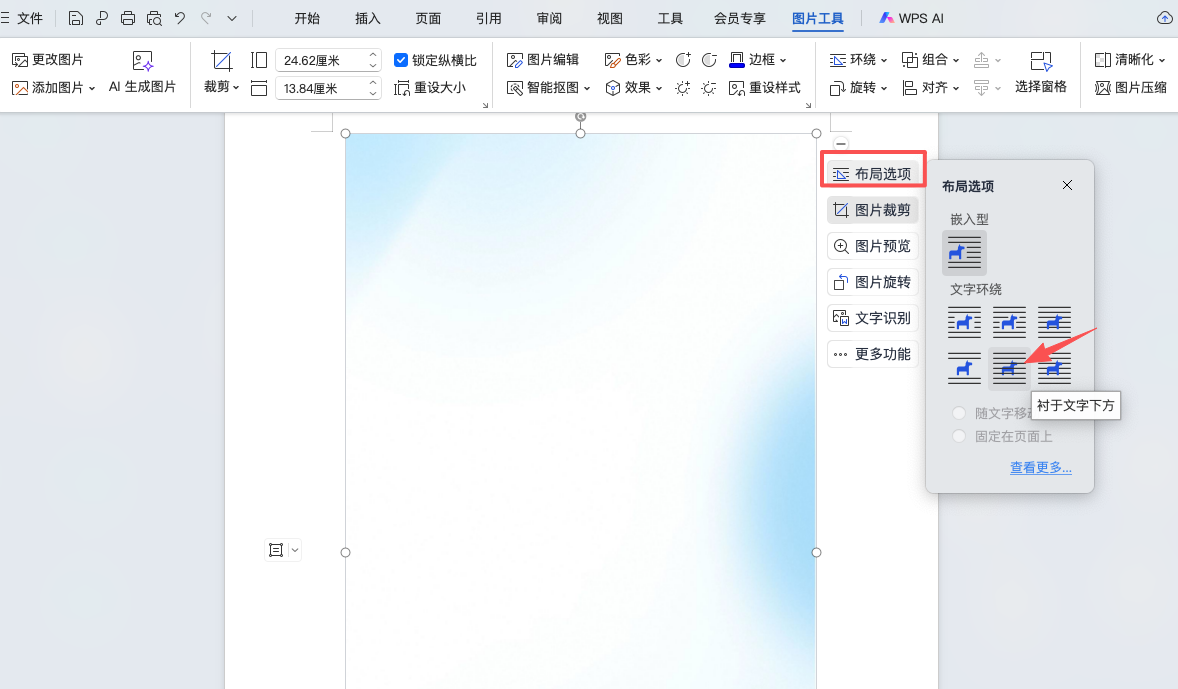Click the Save document icon
Viewport: 1178px width, 689px height.
click(76, 18)
